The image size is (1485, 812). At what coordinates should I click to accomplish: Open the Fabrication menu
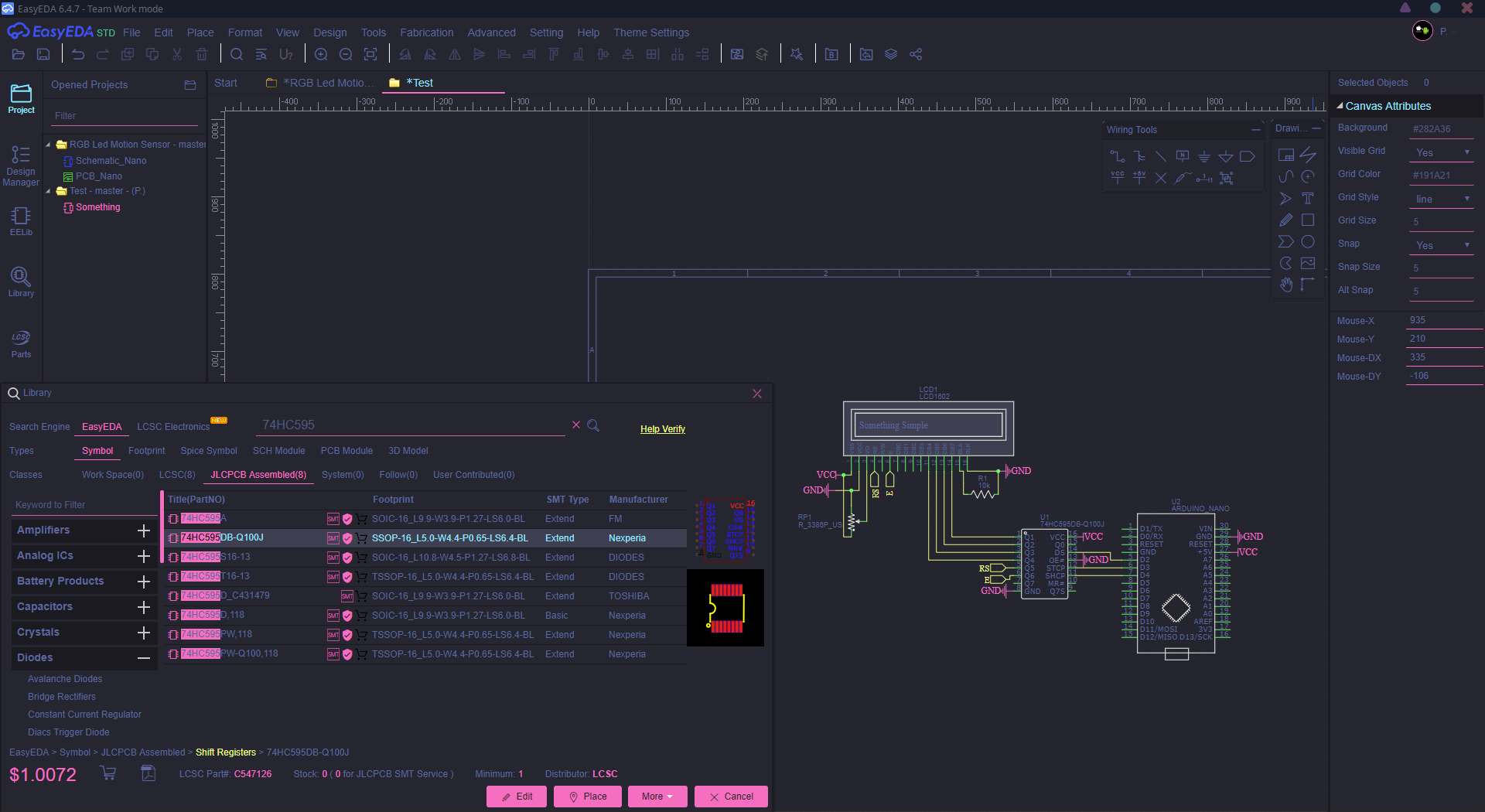tap(426, 32)
